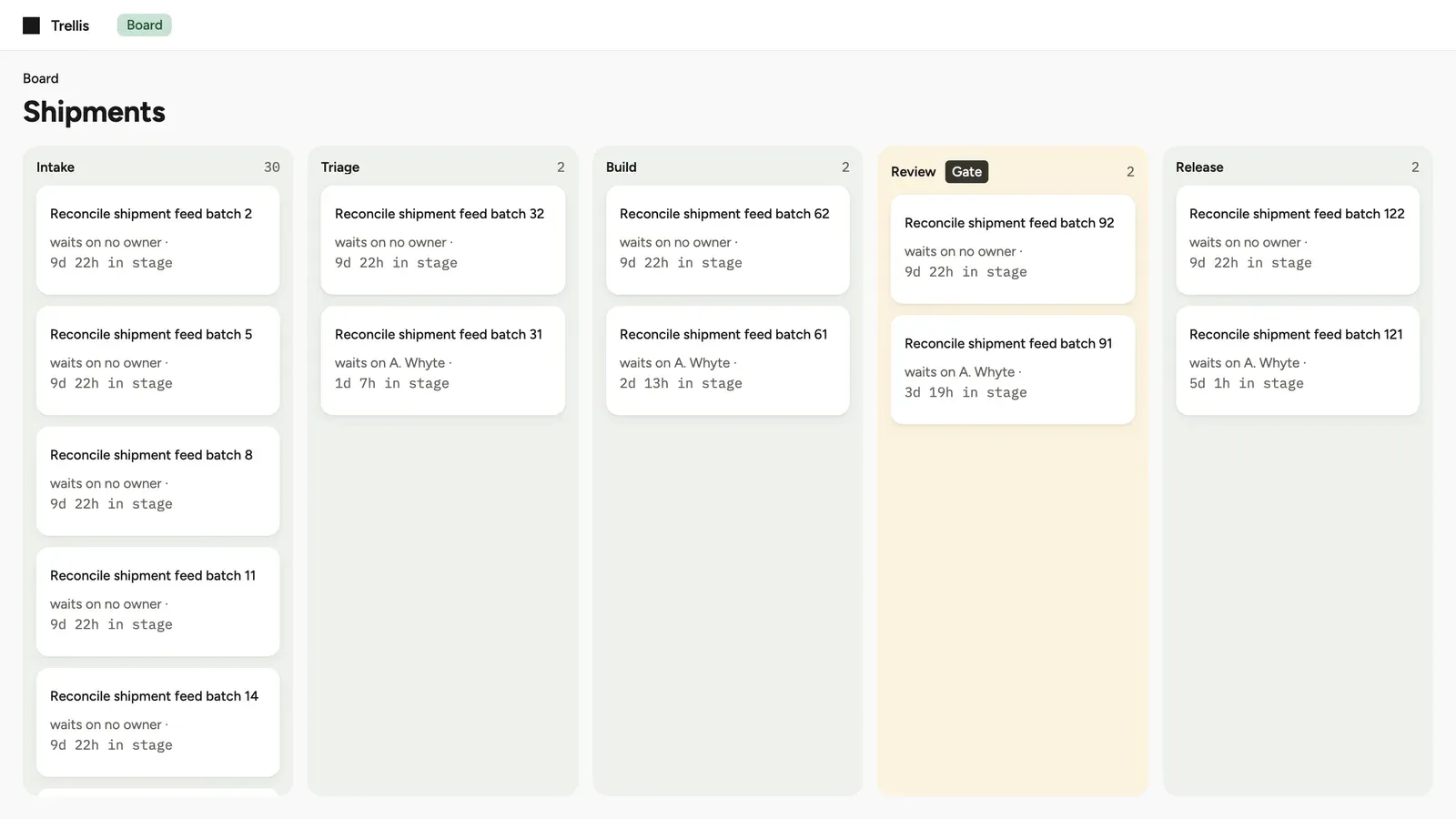The height and width of the screenshot is (819, 1456).
Task: Select the Intake column header
Action: click(56, 167)
